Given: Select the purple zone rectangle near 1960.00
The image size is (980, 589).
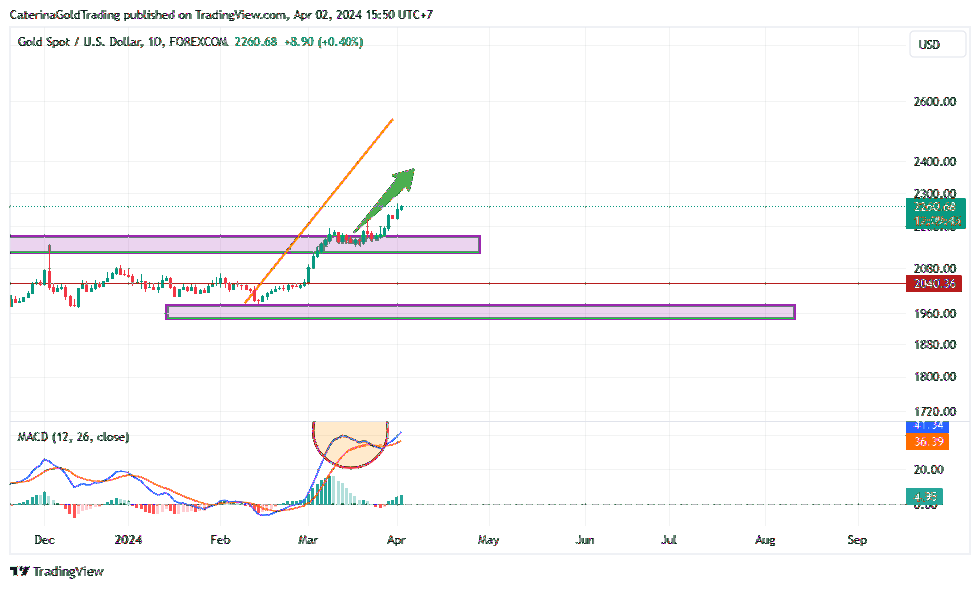Looking at the screenshot, I should [x=480, y=311].
